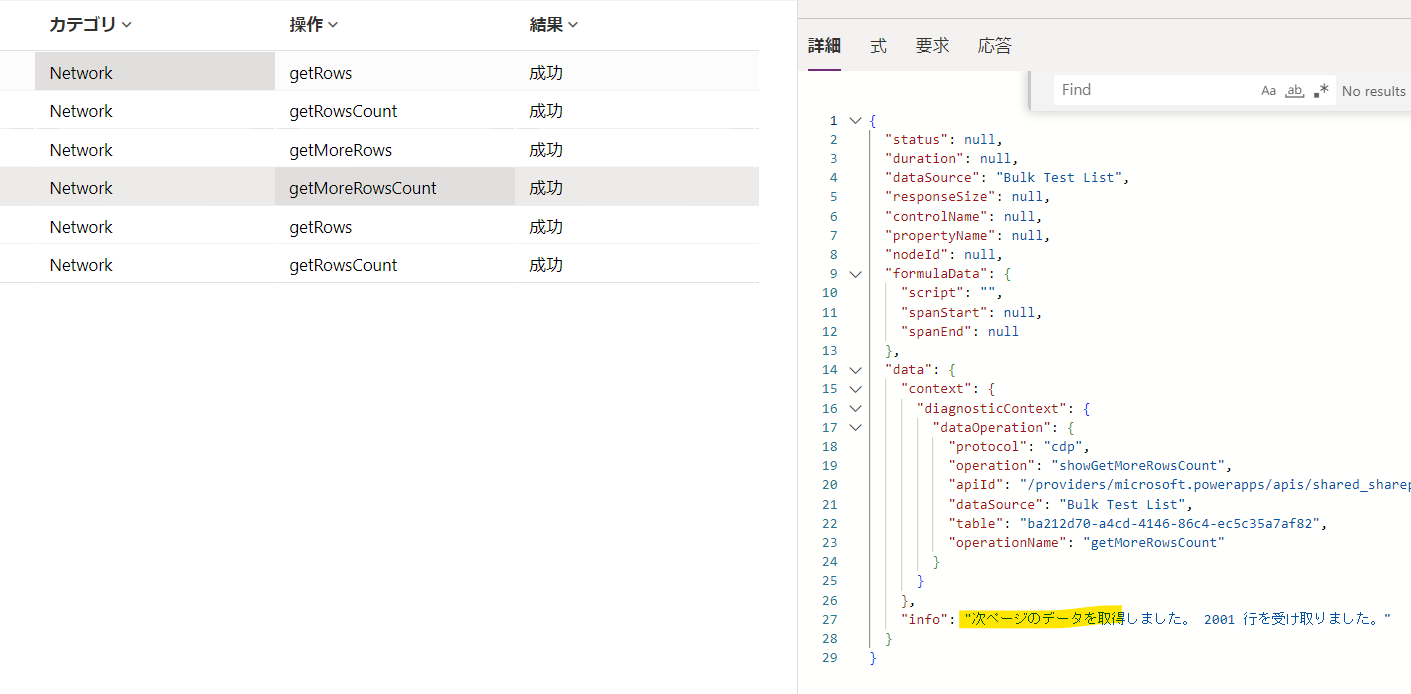This screenshot has height=694, width=1411.
Task: Open the 要求 tab
Action: [x=932, y=46]
